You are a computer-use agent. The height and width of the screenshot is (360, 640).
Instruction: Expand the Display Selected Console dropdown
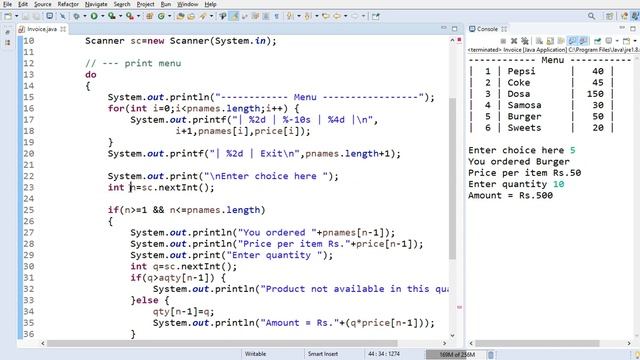(x=617, y=41)
